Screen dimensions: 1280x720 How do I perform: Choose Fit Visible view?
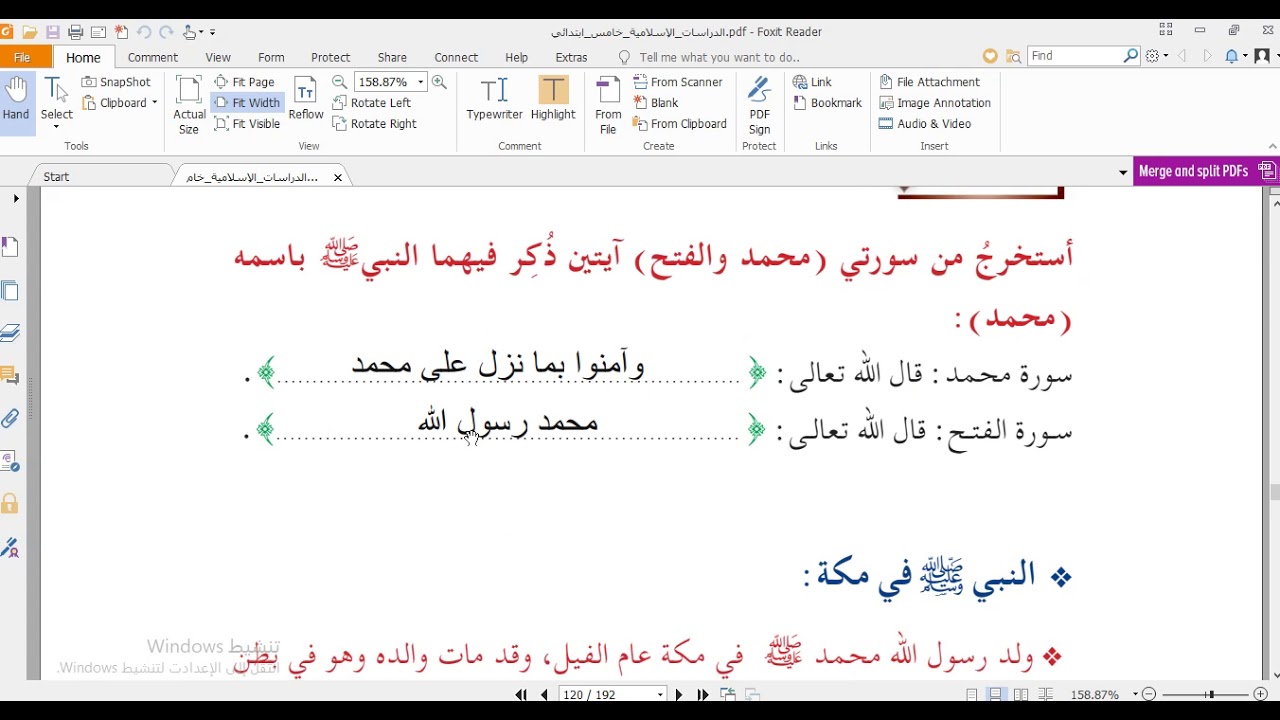click(x=247, y=124)
